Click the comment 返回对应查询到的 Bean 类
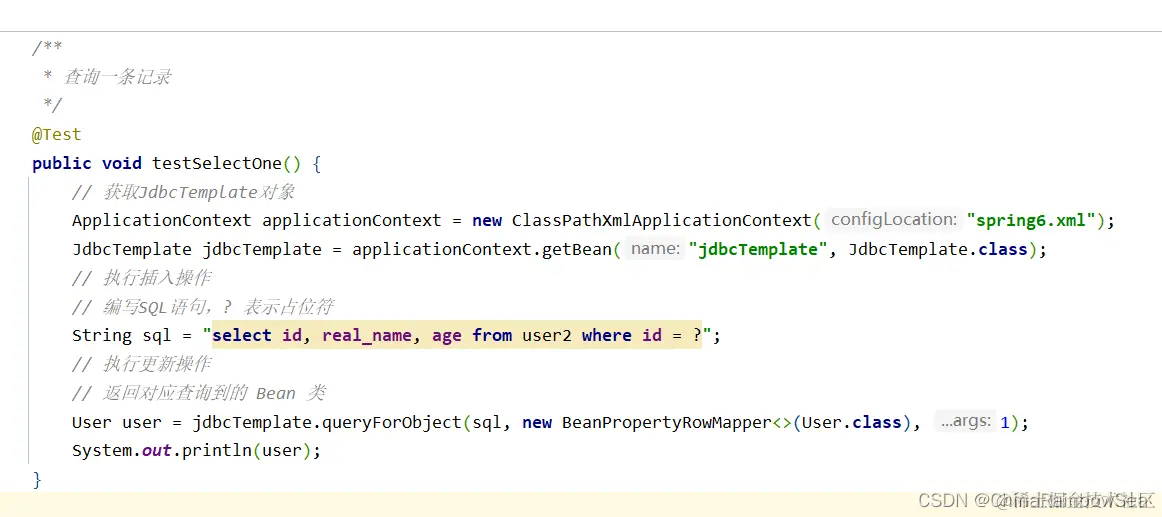Screen dimensions: 1162x517 click(x=199, y=393)
